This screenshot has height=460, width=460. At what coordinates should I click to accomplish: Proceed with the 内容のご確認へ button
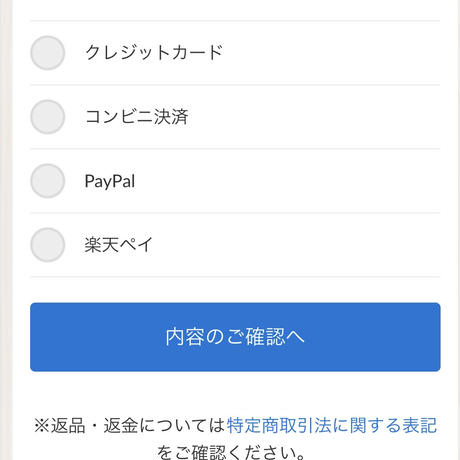coord(235,337)
